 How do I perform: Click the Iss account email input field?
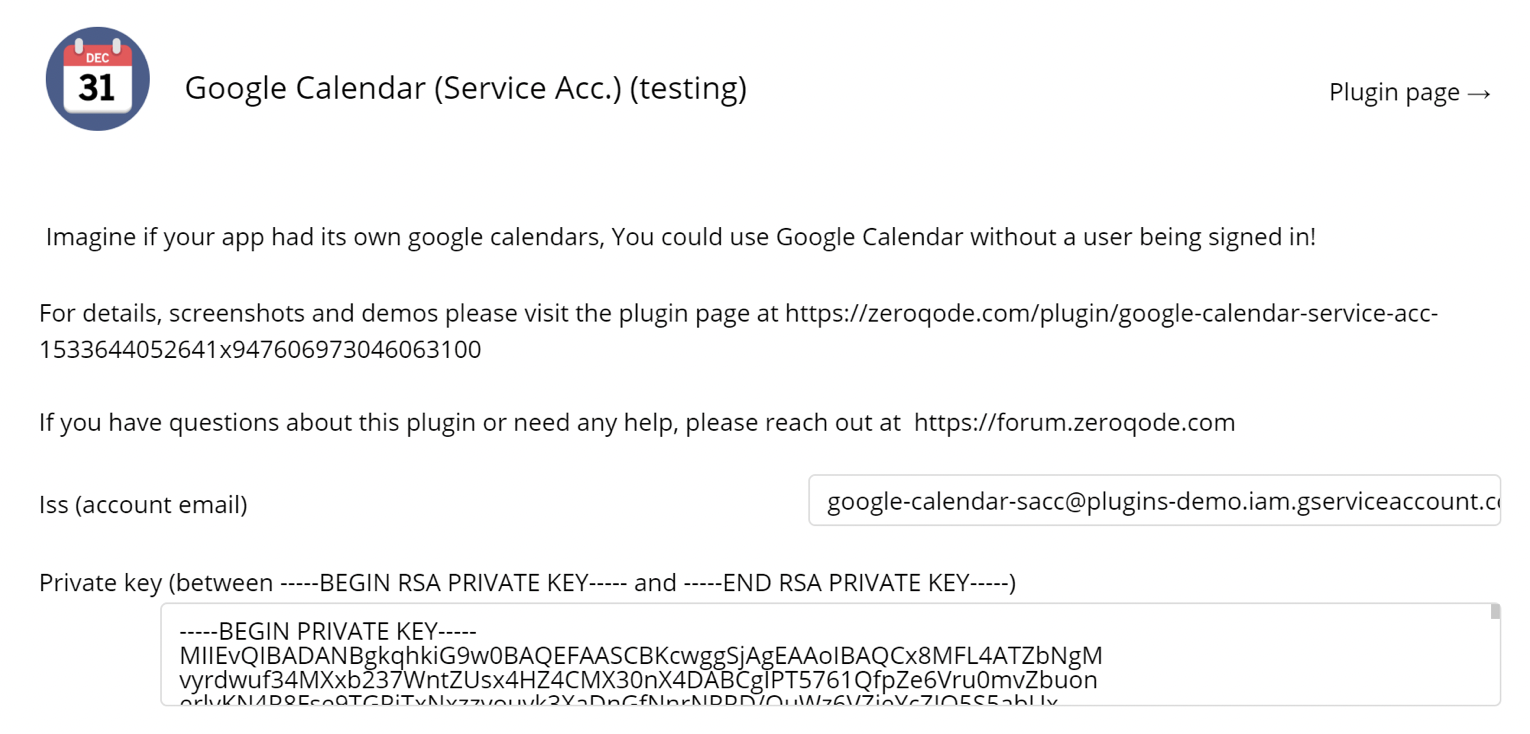pos(1153,500)
